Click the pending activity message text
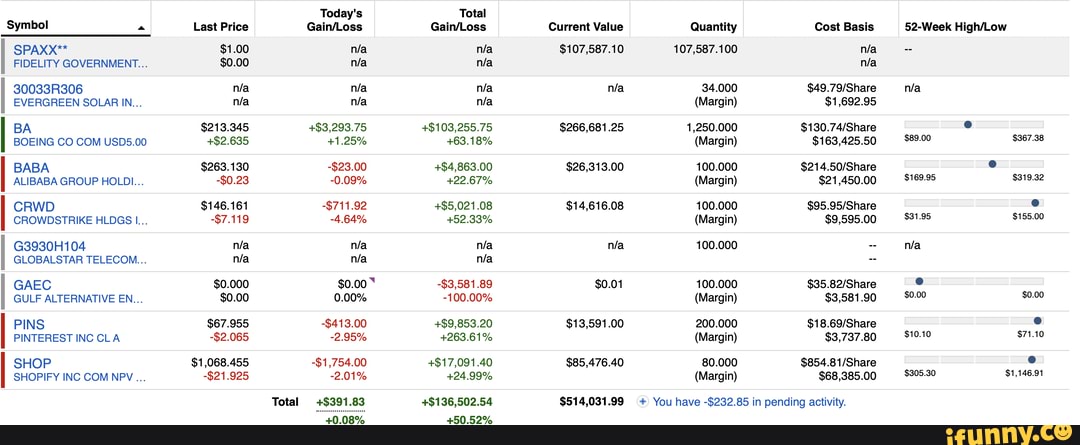Screen dimensions: 1080x445 [x=749, y=402]
